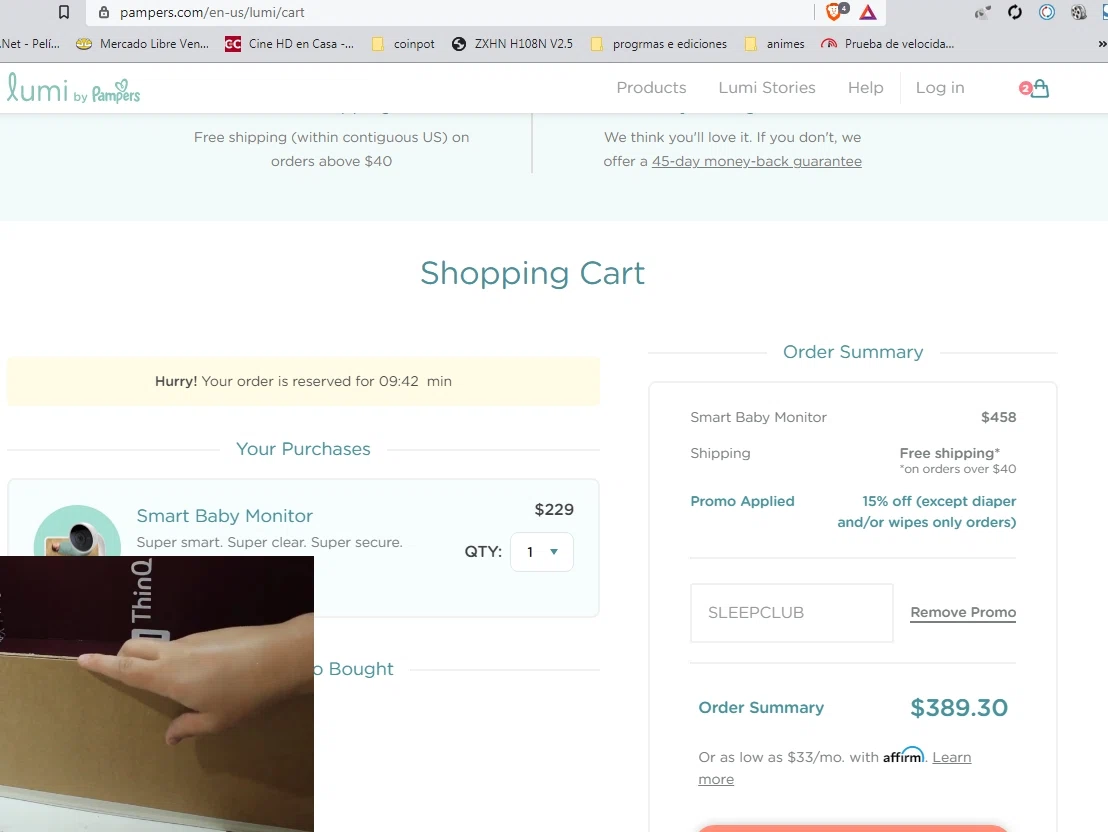Click Smart Baby Monitor product title
The image size is (1108, 832).
[x=224, y=516]
